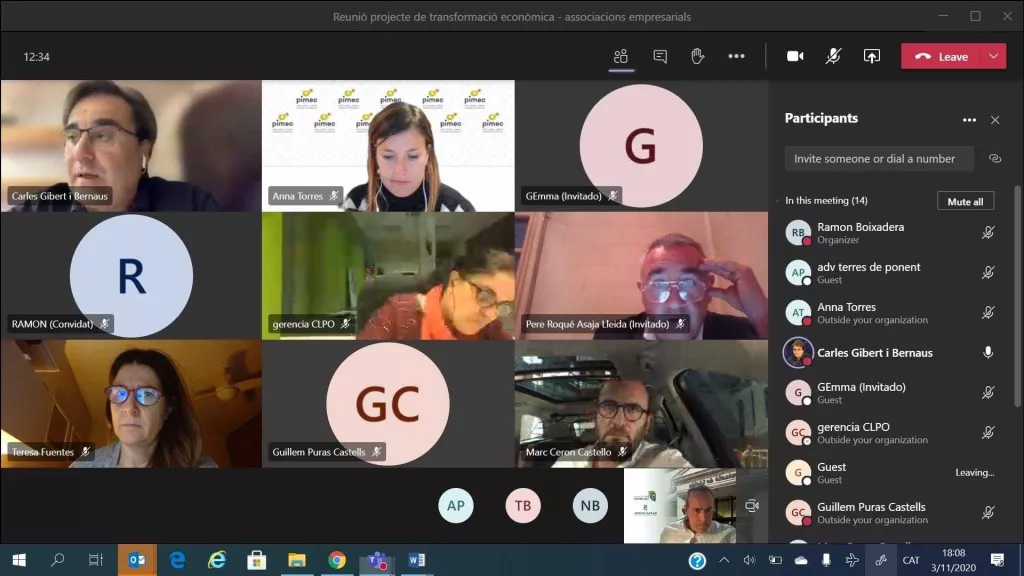Click the Mute all button
This screenshot has width=1024, height=576.
click(965, 201)
